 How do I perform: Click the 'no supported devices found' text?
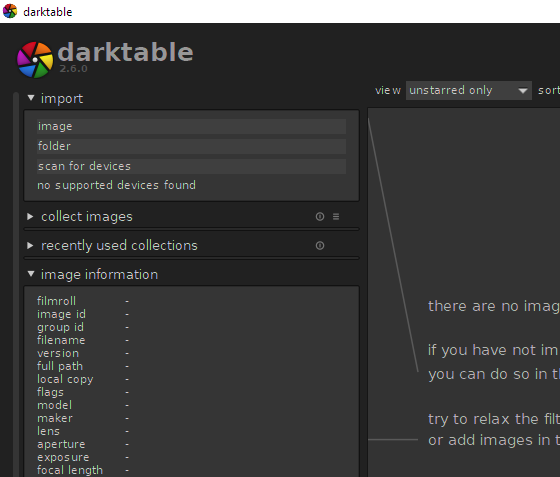click(x=116, y=185)
